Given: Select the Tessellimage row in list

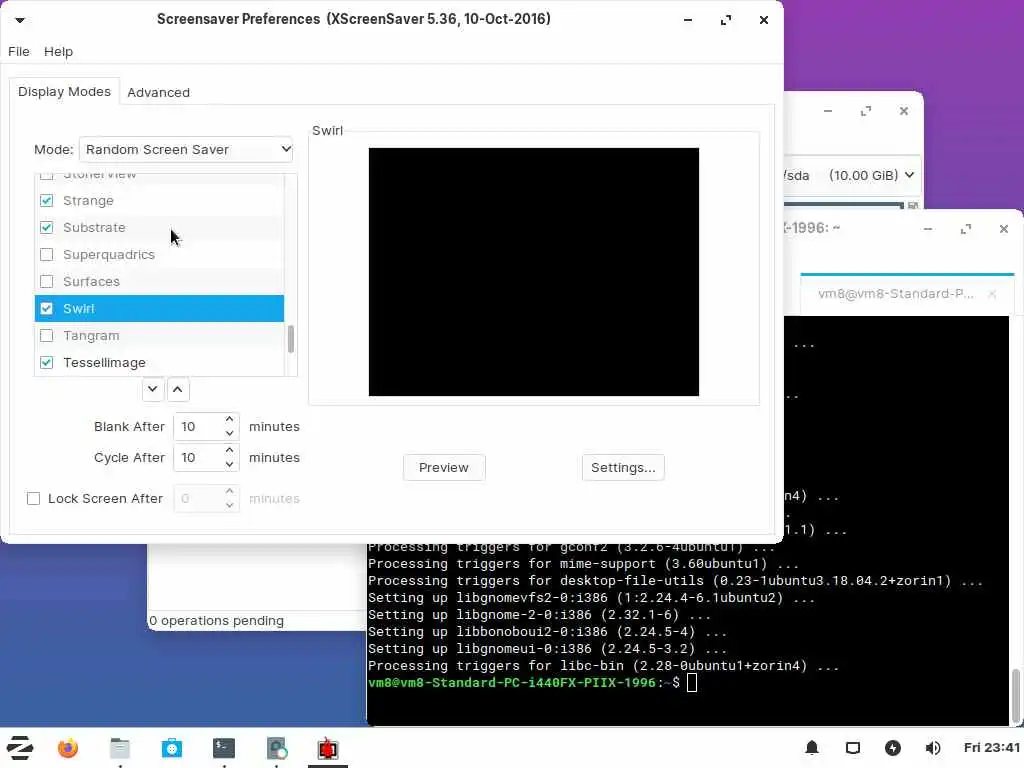Looking at the screenshot, I should pyautogui.click(x=159, y=362).
